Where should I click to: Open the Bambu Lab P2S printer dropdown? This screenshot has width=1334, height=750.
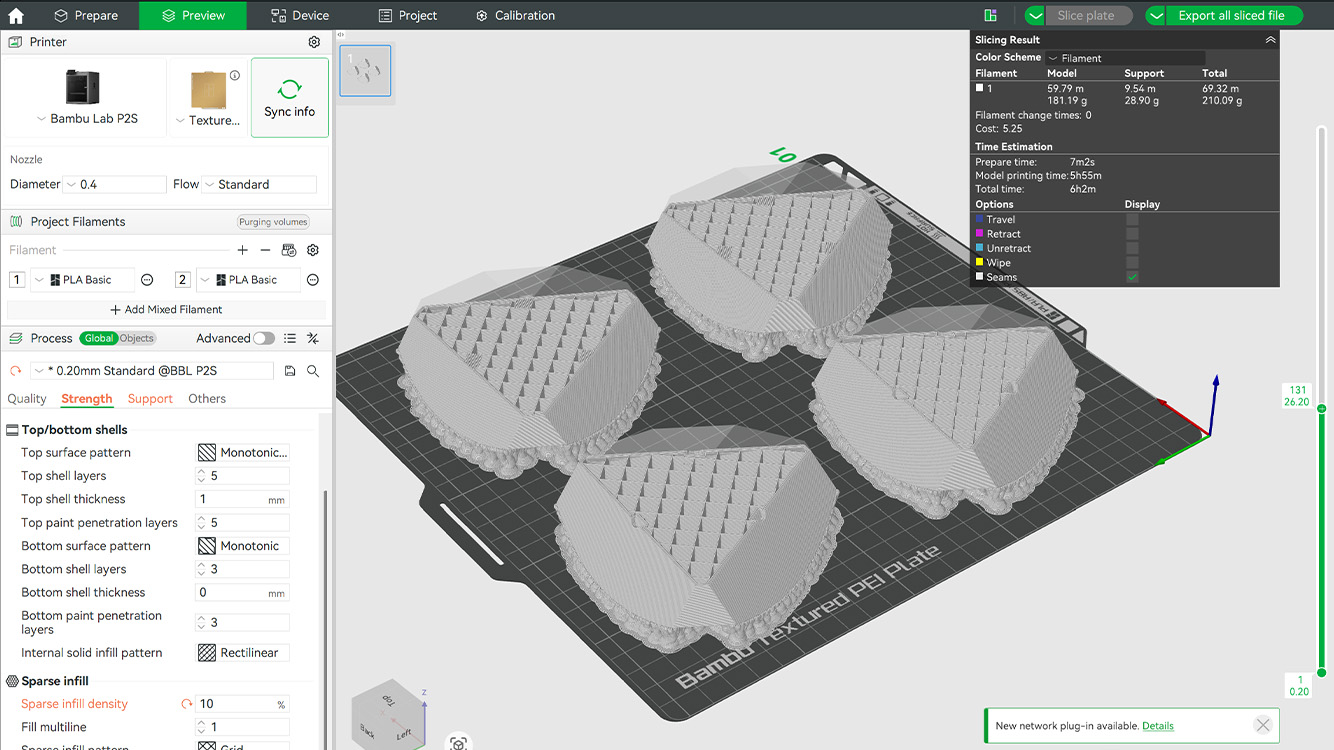(x=87, y=119)
